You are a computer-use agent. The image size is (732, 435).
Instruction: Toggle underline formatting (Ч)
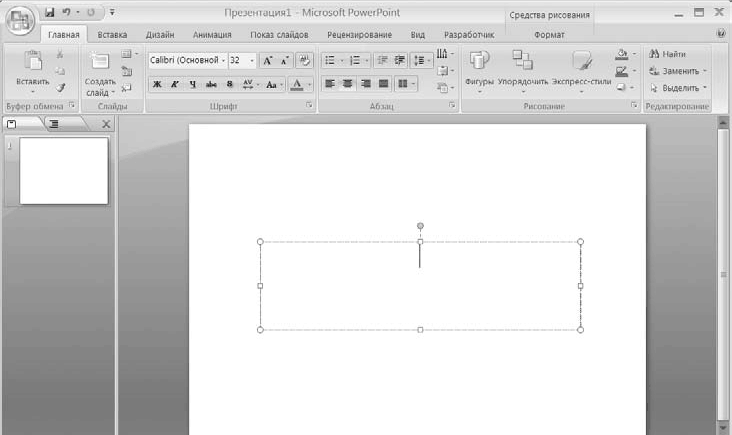(192, 85)
